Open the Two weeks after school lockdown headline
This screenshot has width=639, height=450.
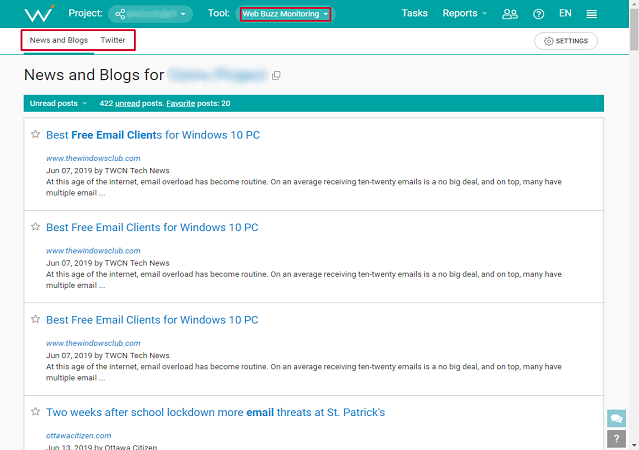pyautogui.click(x=215, y=412)
